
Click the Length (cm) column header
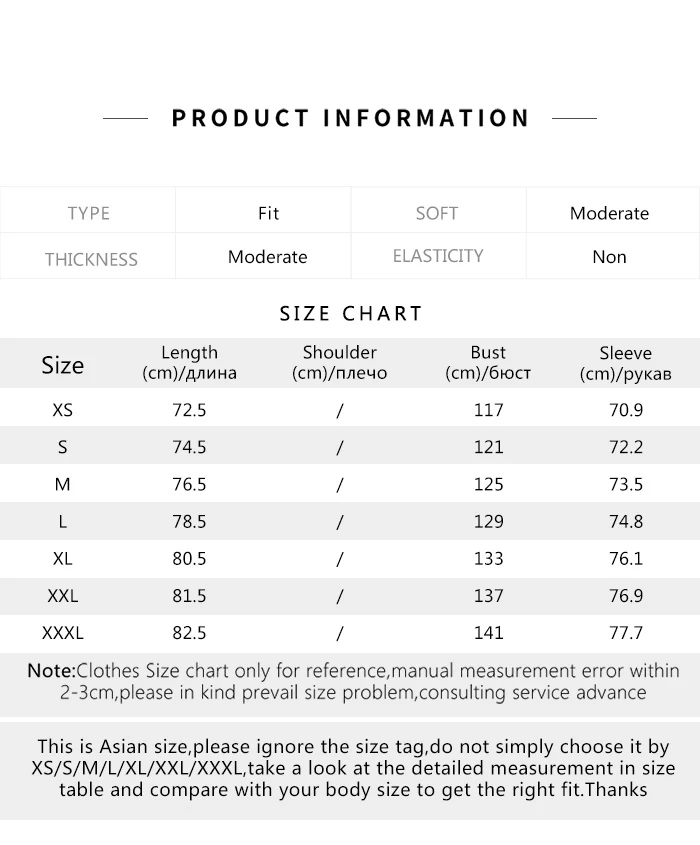[189, 363]
